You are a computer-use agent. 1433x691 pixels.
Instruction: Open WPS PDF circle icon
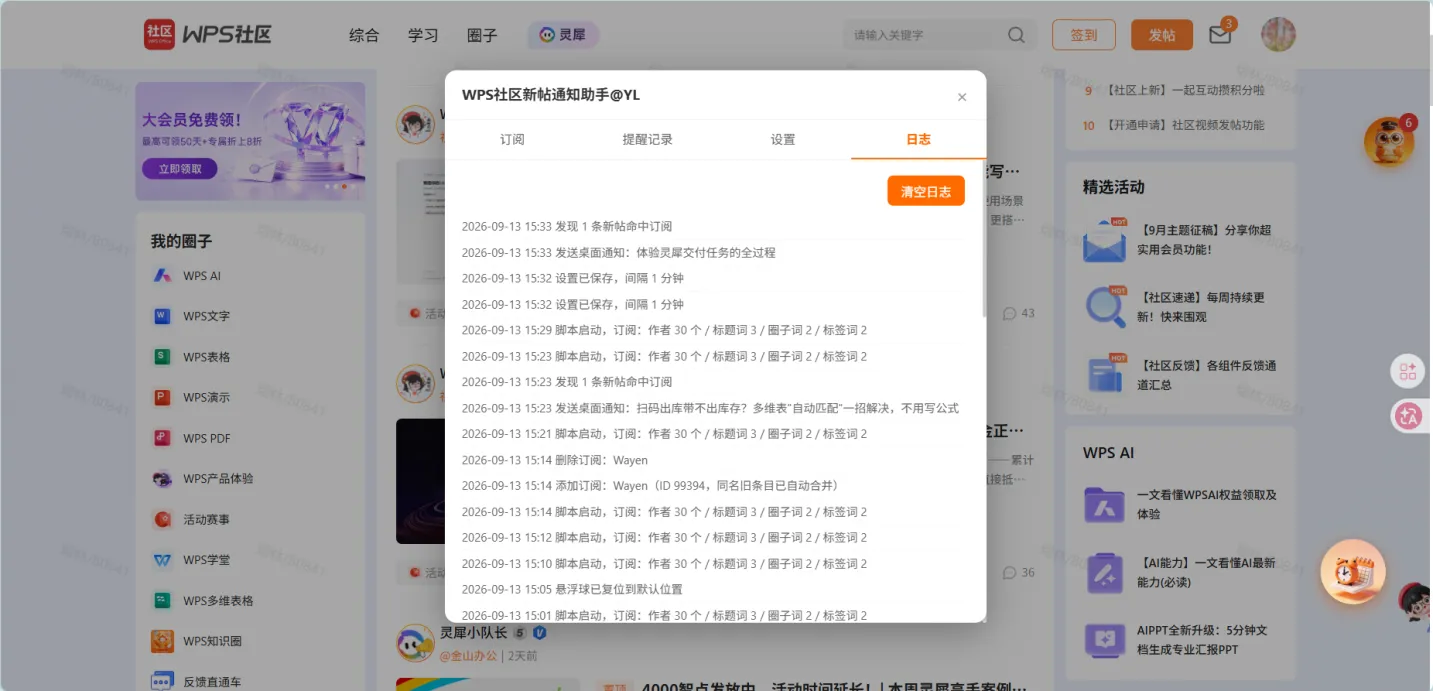[162, 438]
